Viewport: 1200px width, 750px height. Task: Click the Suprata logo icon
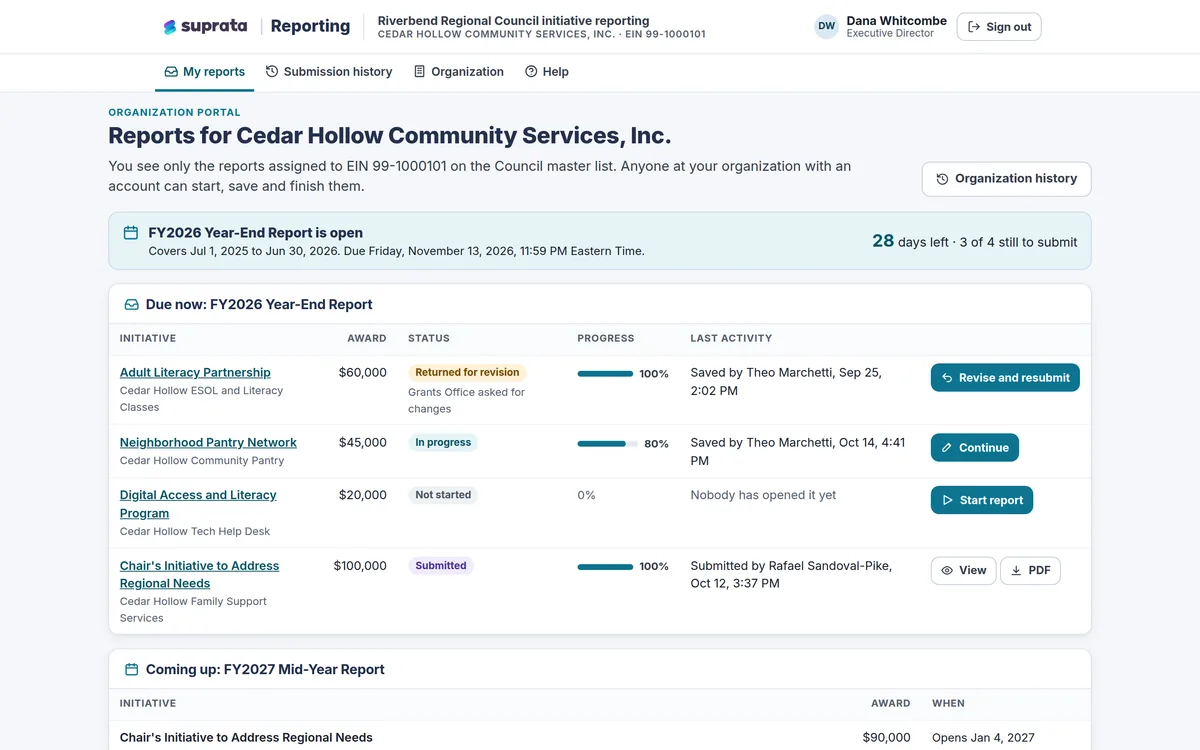pos(170,27)
